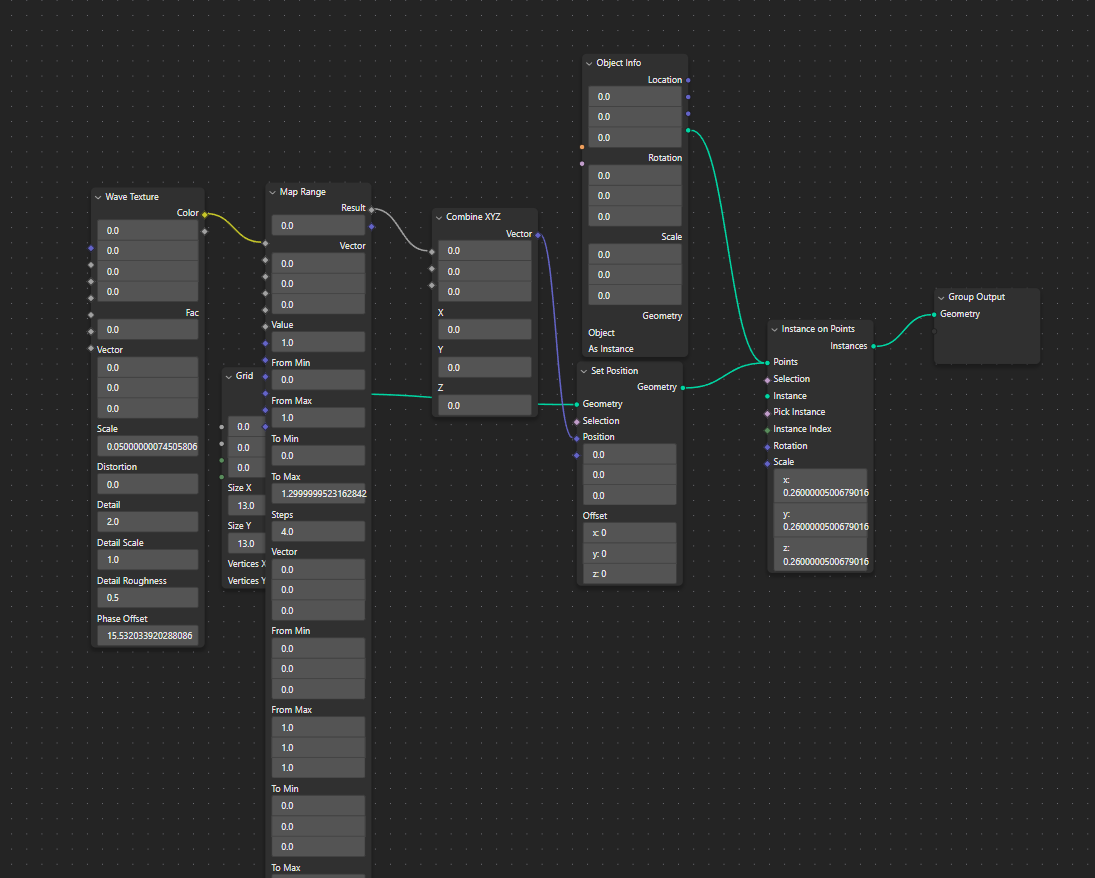Click the Geometry input socket on Group Output
The image size is (1095, 878).
(935, 313)
